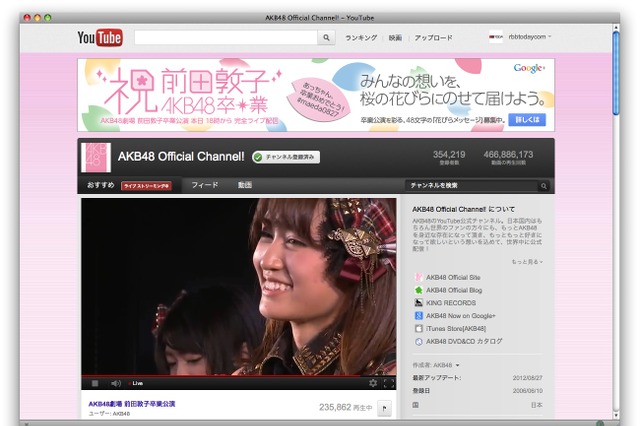The width and height of the screenshot is (640, 426).
Task: Click the 詳しくは button in banner
Action: click(527, 120)
